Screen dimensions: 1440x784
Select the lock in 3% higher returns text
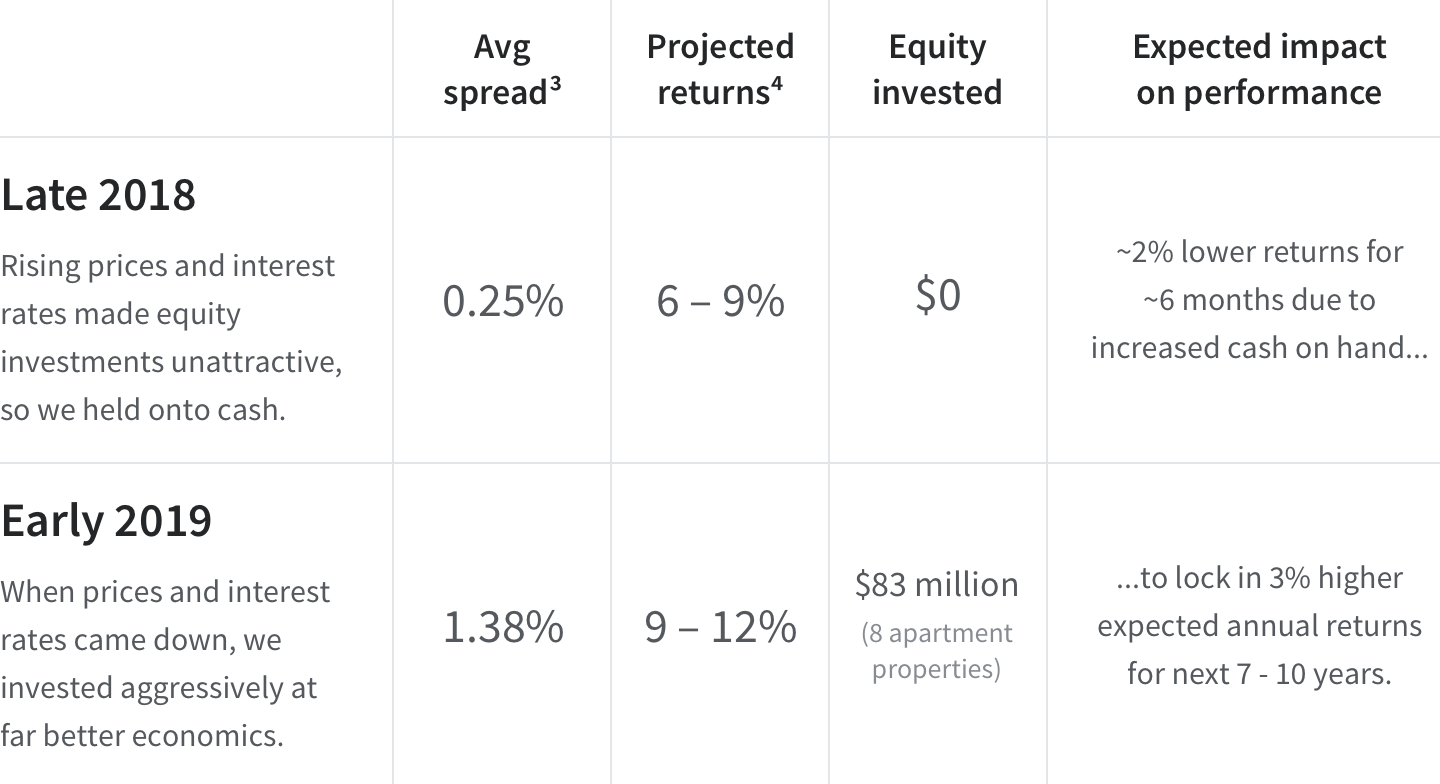coord(1259,625)
